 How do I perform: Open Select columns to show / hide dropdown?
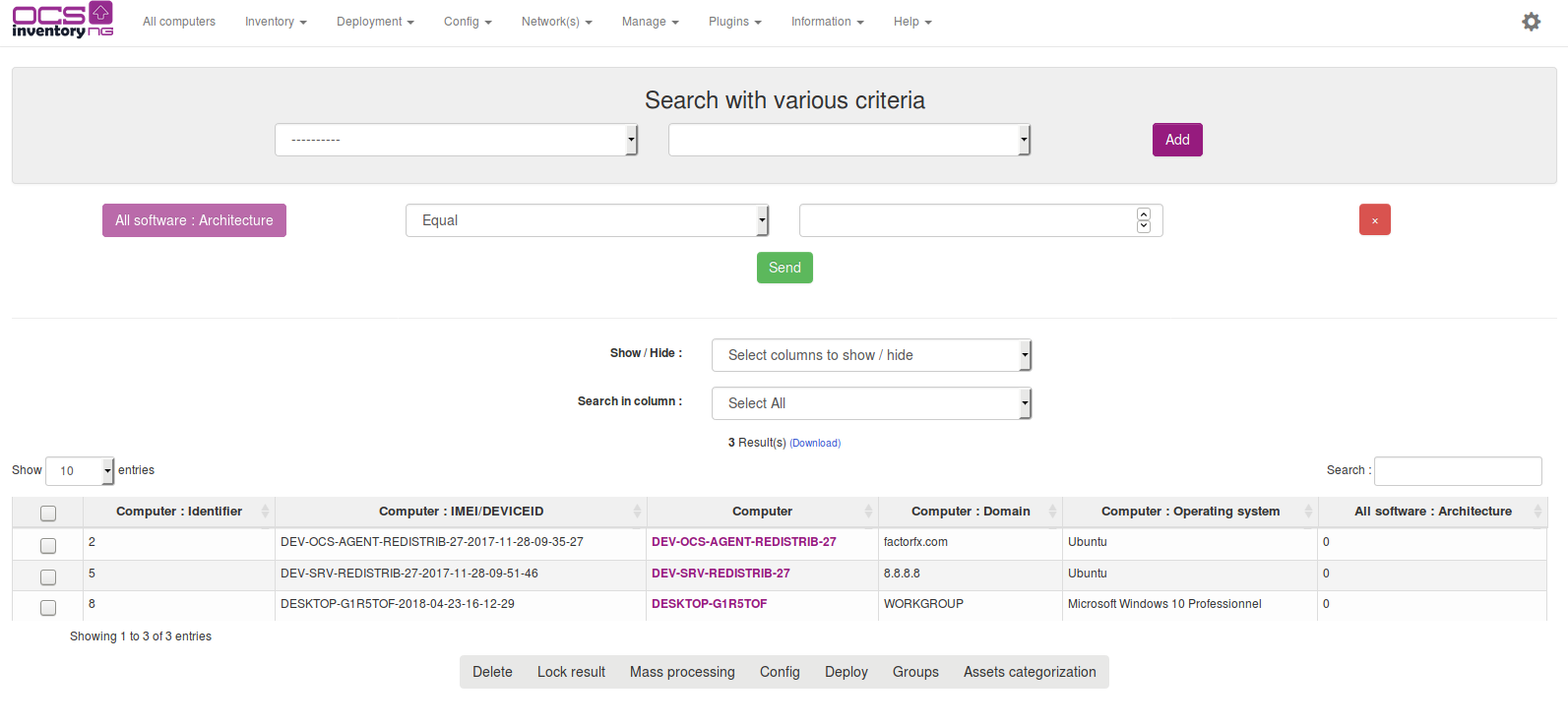pyautogui.click(x=871, y=355)
